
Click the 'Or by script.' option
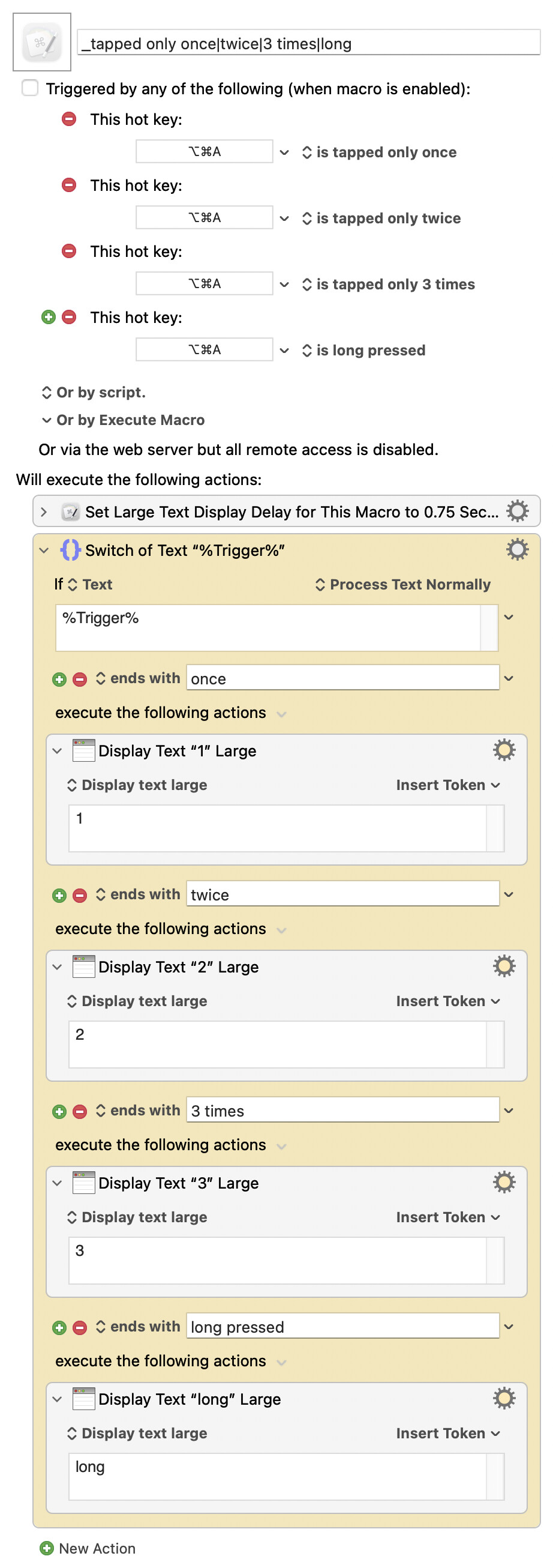pyautogui.click(x=94, y=393)
